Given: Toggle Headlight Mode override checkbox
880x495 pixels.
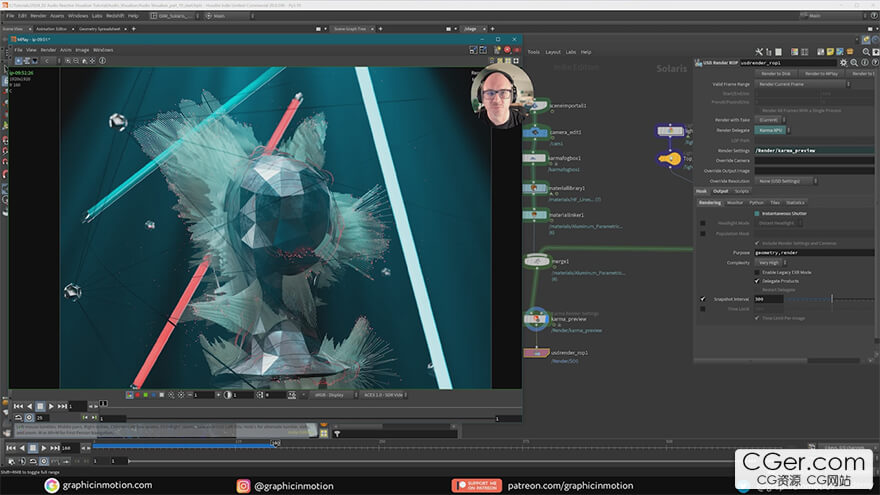Looking at the screenshot, I should [703, 223].
